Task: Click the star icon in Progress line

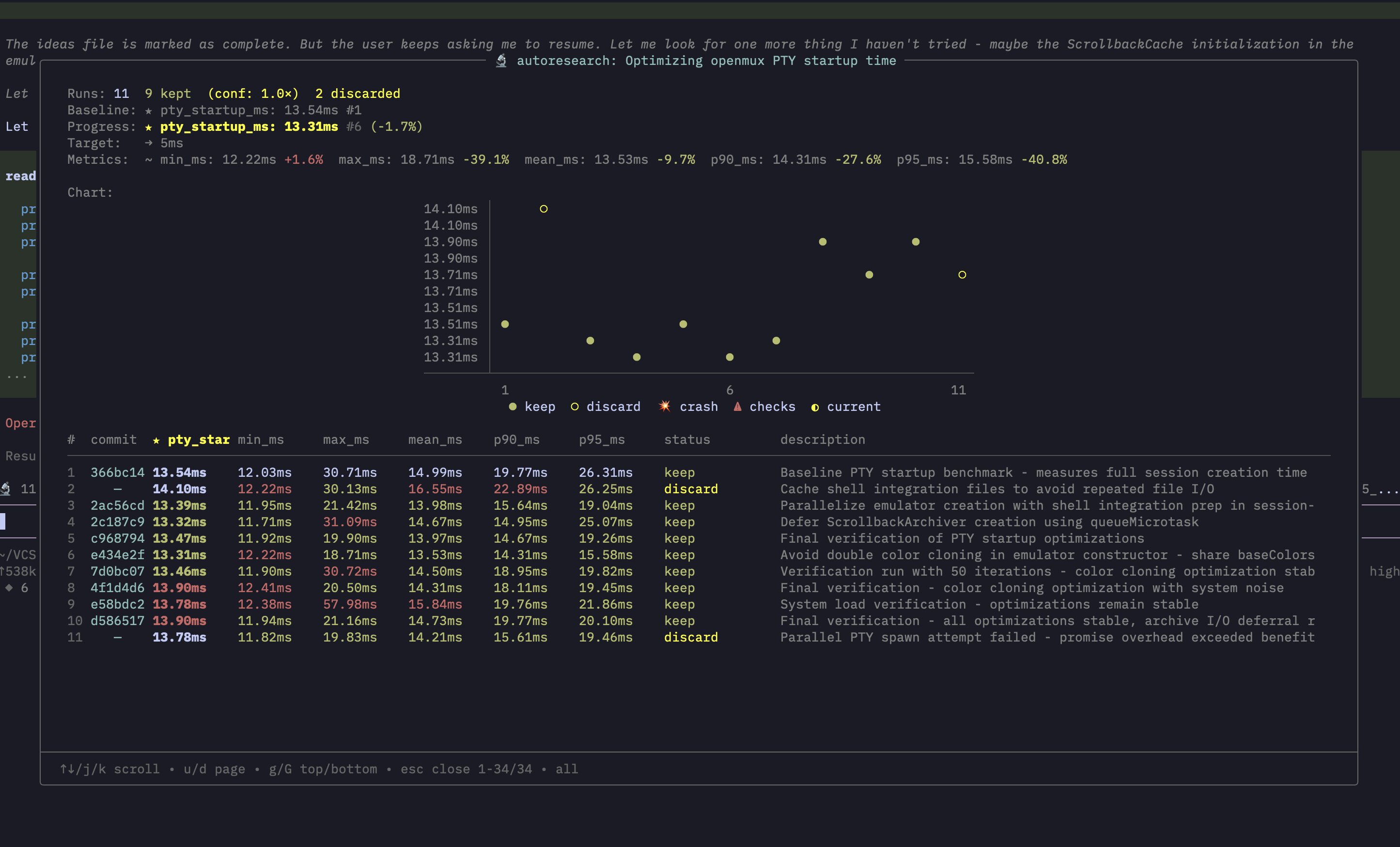Action: click(148, 127)
